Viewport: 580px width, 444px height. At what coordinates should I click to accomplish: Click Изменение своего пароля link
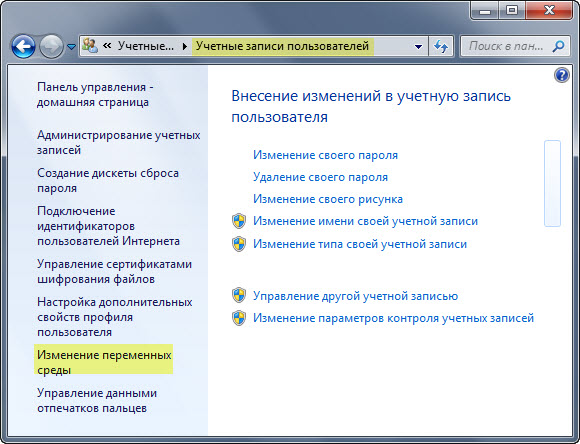click(x=325, y=155)
